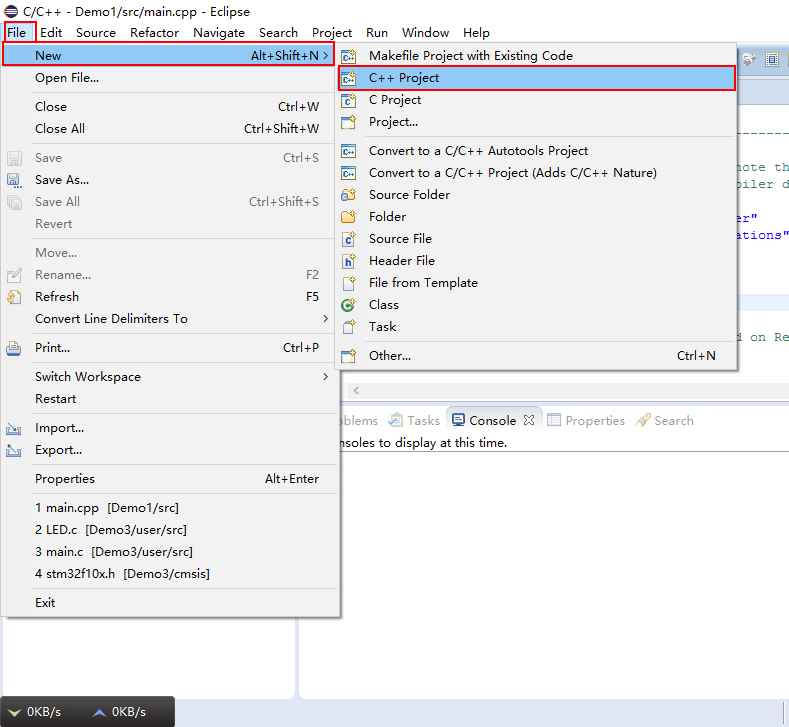This screenshot has width=789, height=727.
Task: Select Close All in File menu
Action: tap(169, 129)
